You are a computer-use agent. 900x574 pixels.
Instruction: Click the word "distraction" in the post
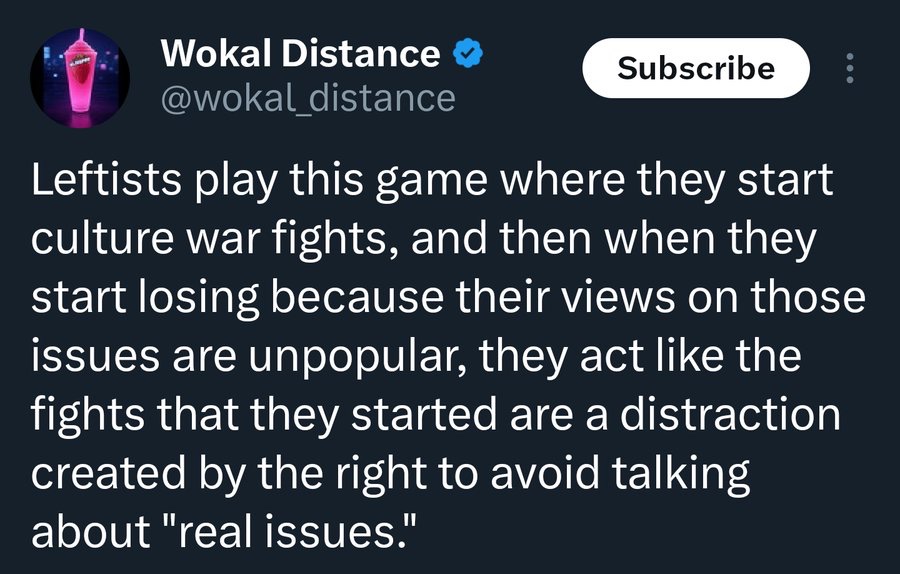[730, 414]
